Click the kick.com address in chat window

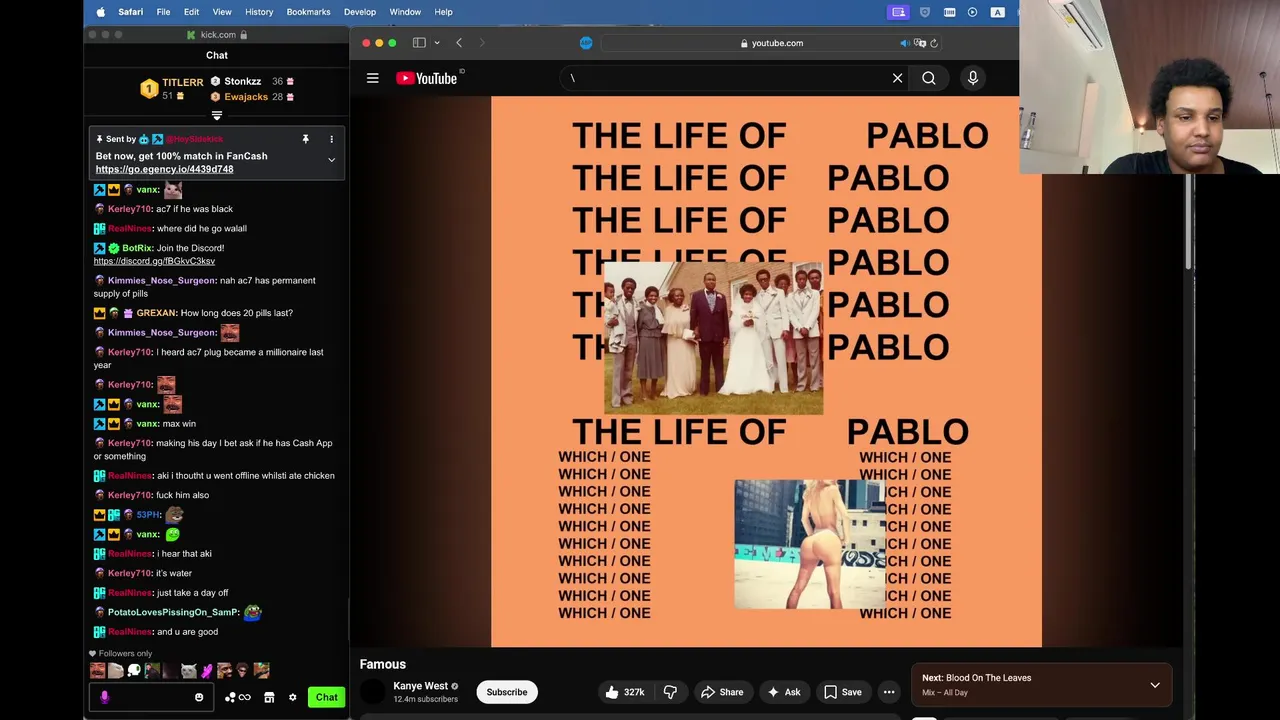217,35
